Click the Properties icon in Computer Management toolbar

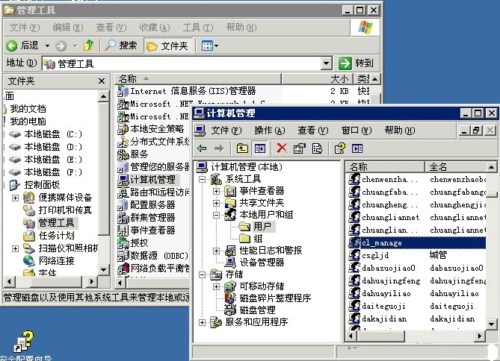point(299,148)
